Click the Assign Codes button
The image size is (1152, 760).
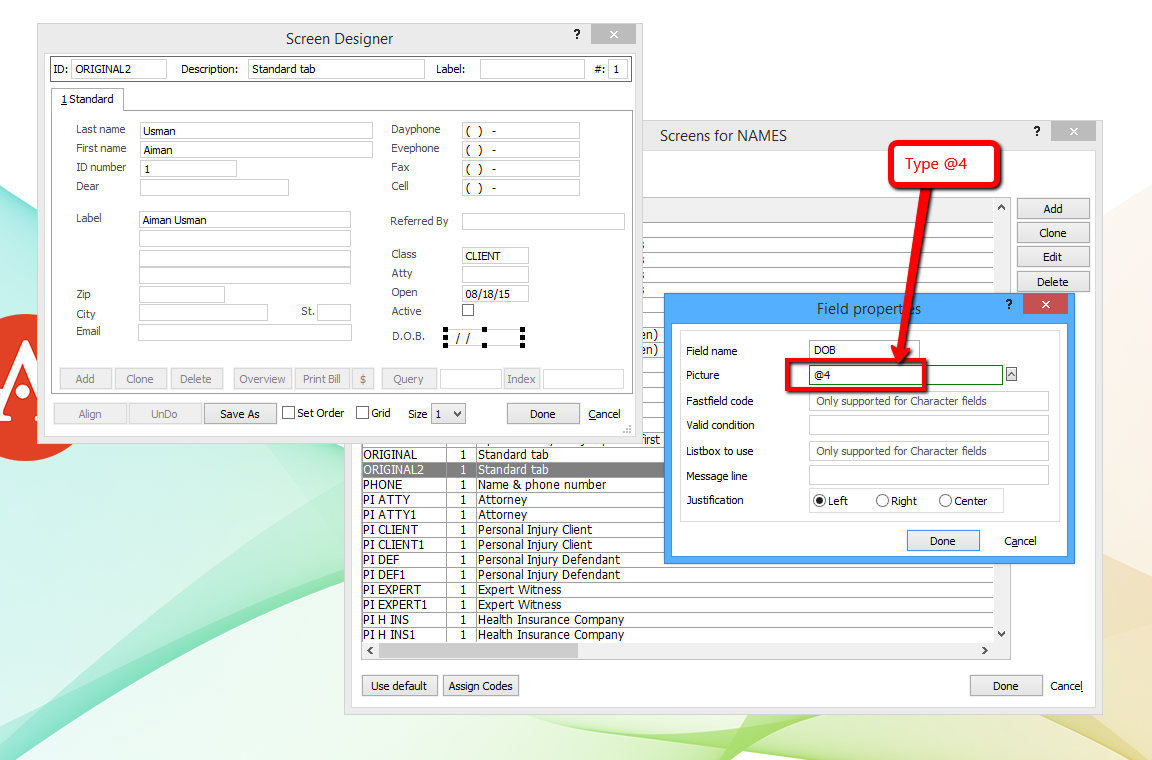point(480,686)
